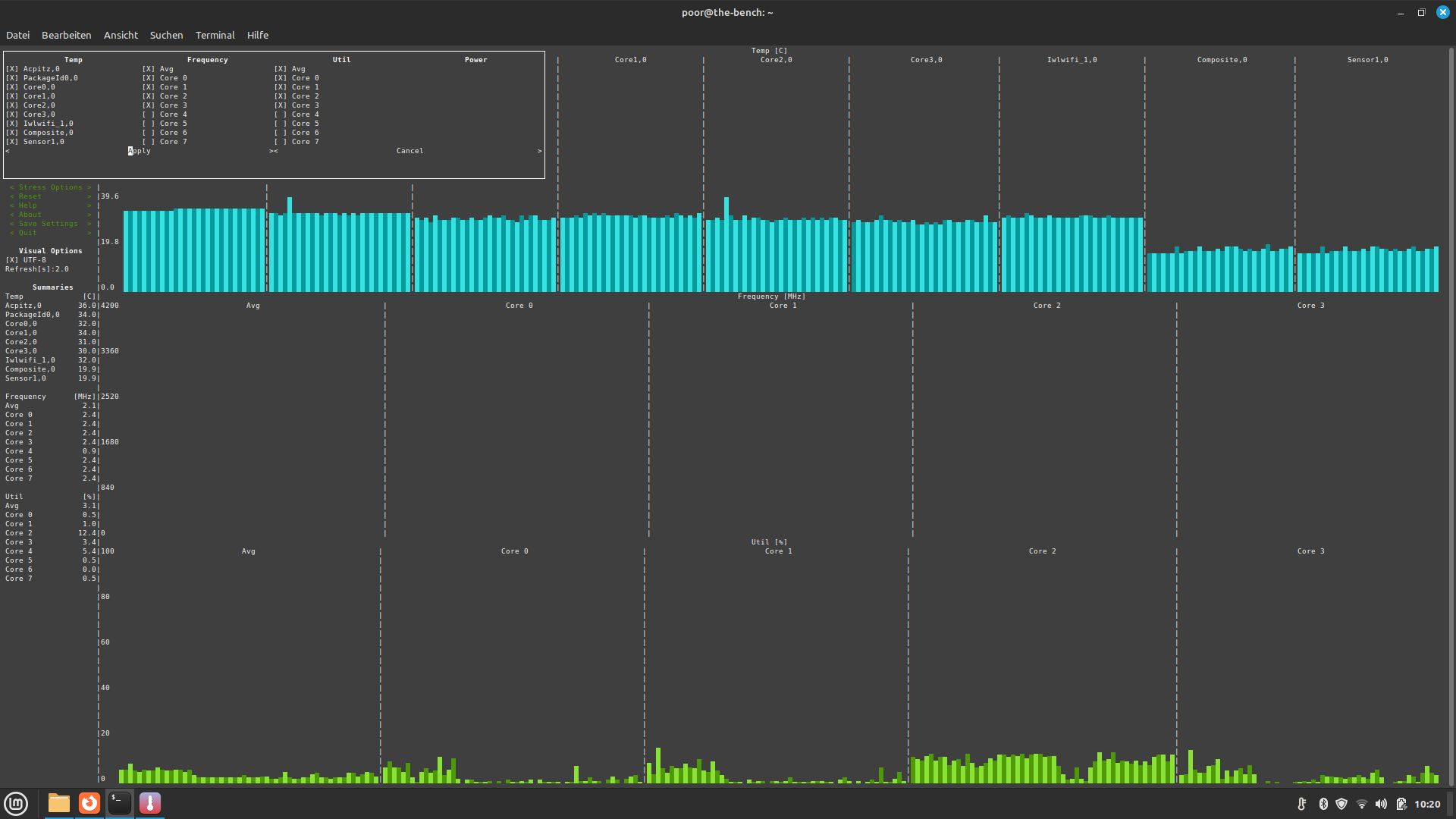1456x819 pixels.
Task: Open the Wi-Fi network tray icon
Action: (x=1362, y=804)
